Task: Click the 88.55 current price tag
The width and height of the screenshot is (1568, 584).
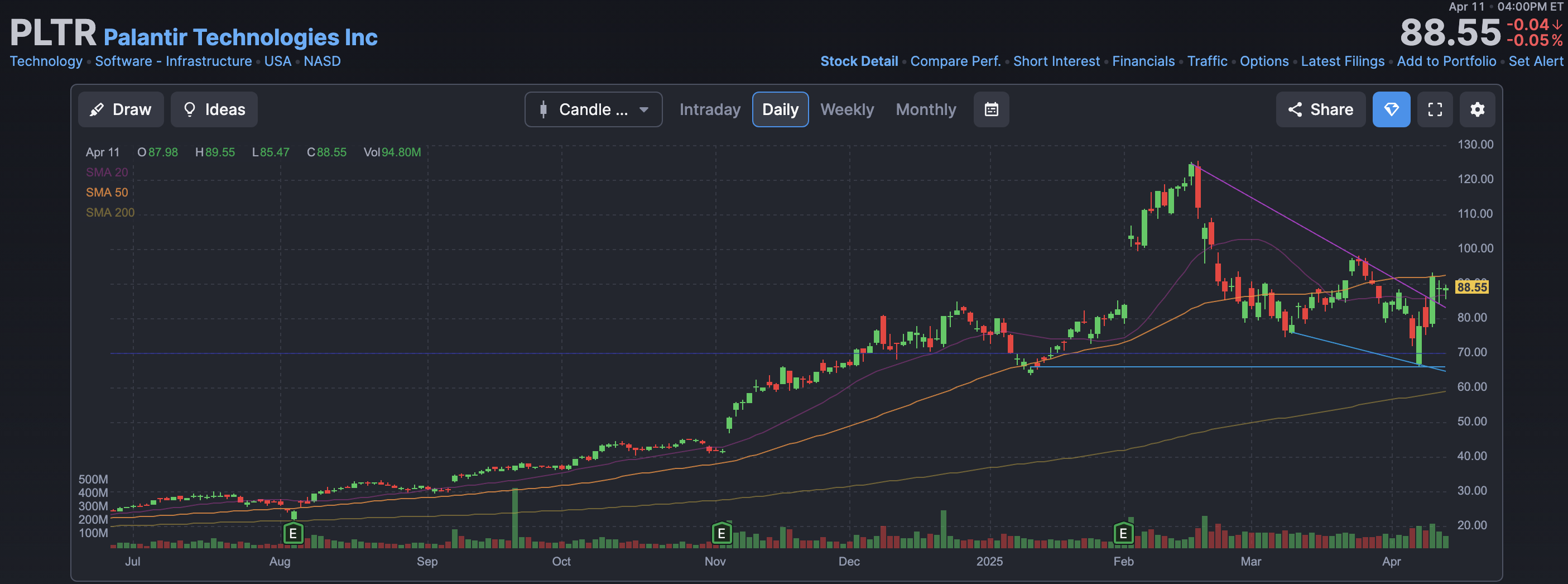Action: point(1471,287)
